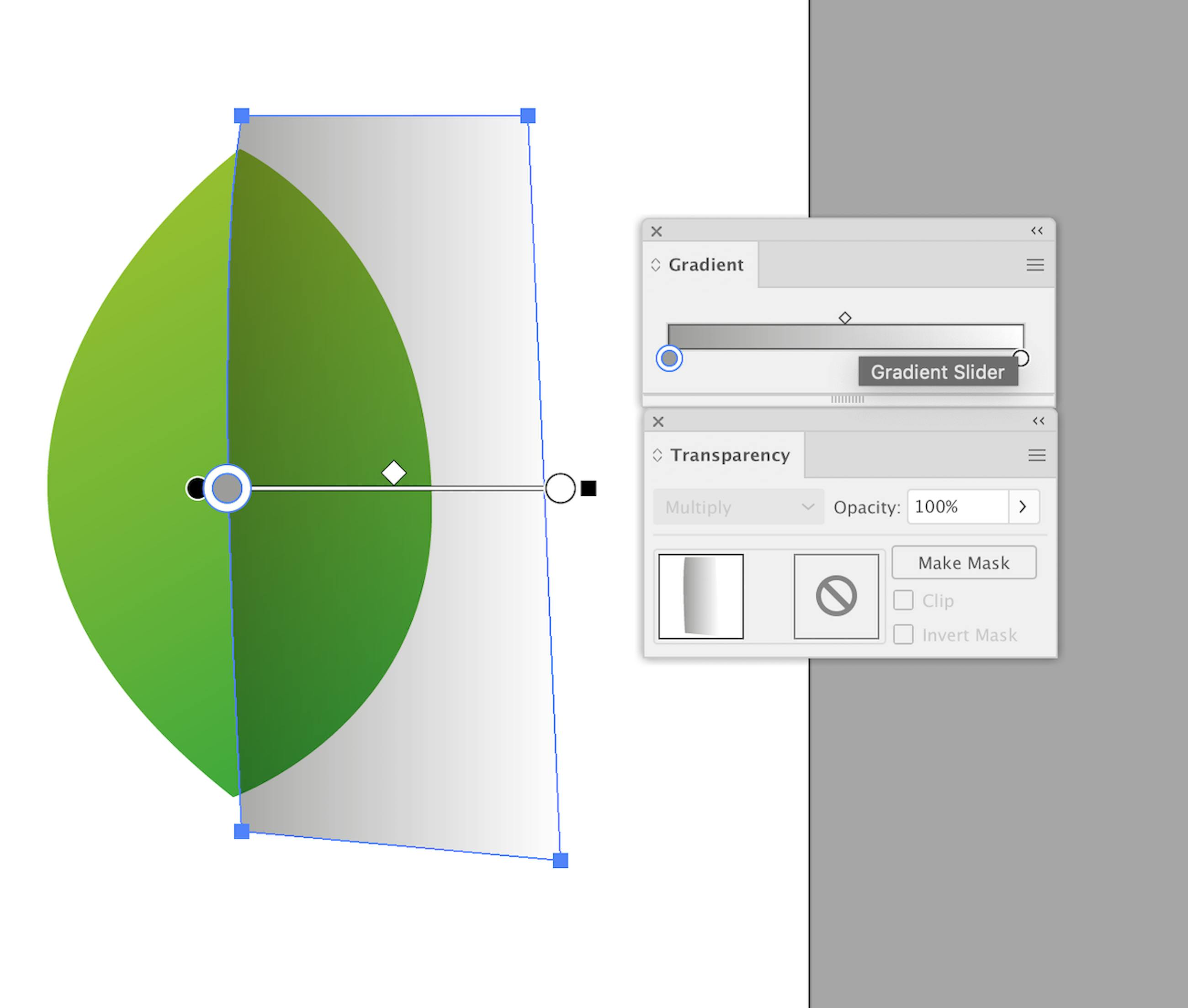Enable the Invert Mask checkbox

903,634
